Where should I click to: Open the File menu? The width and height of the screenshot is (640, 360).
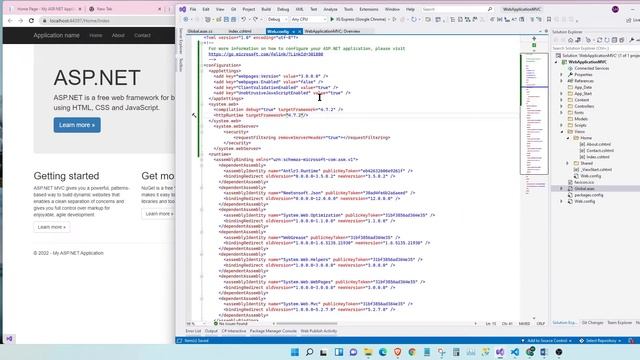[x=193, y=9]
